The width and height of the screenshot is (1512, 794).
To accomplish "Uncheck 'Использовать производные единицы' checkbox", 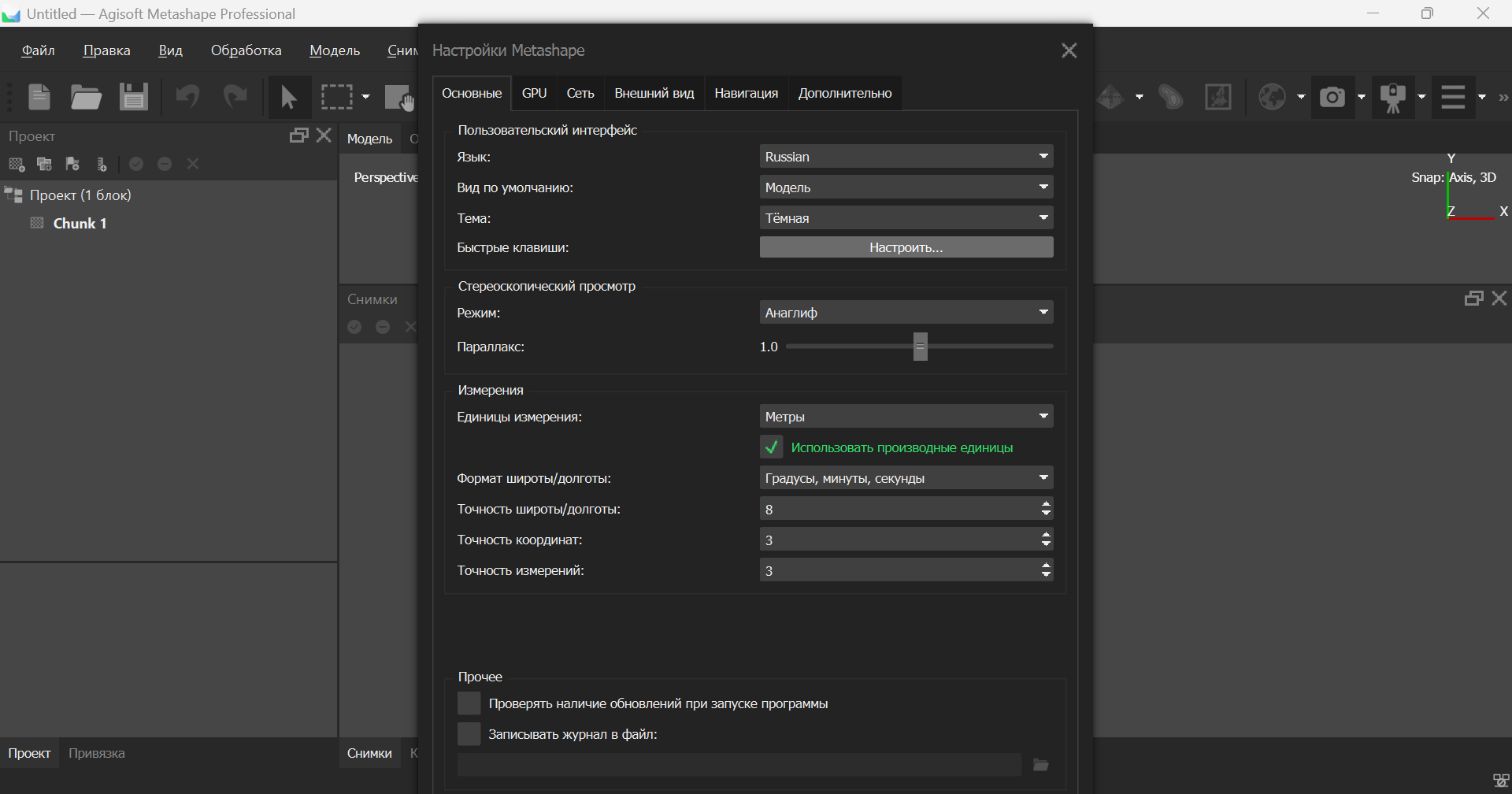I will point(772,447).
